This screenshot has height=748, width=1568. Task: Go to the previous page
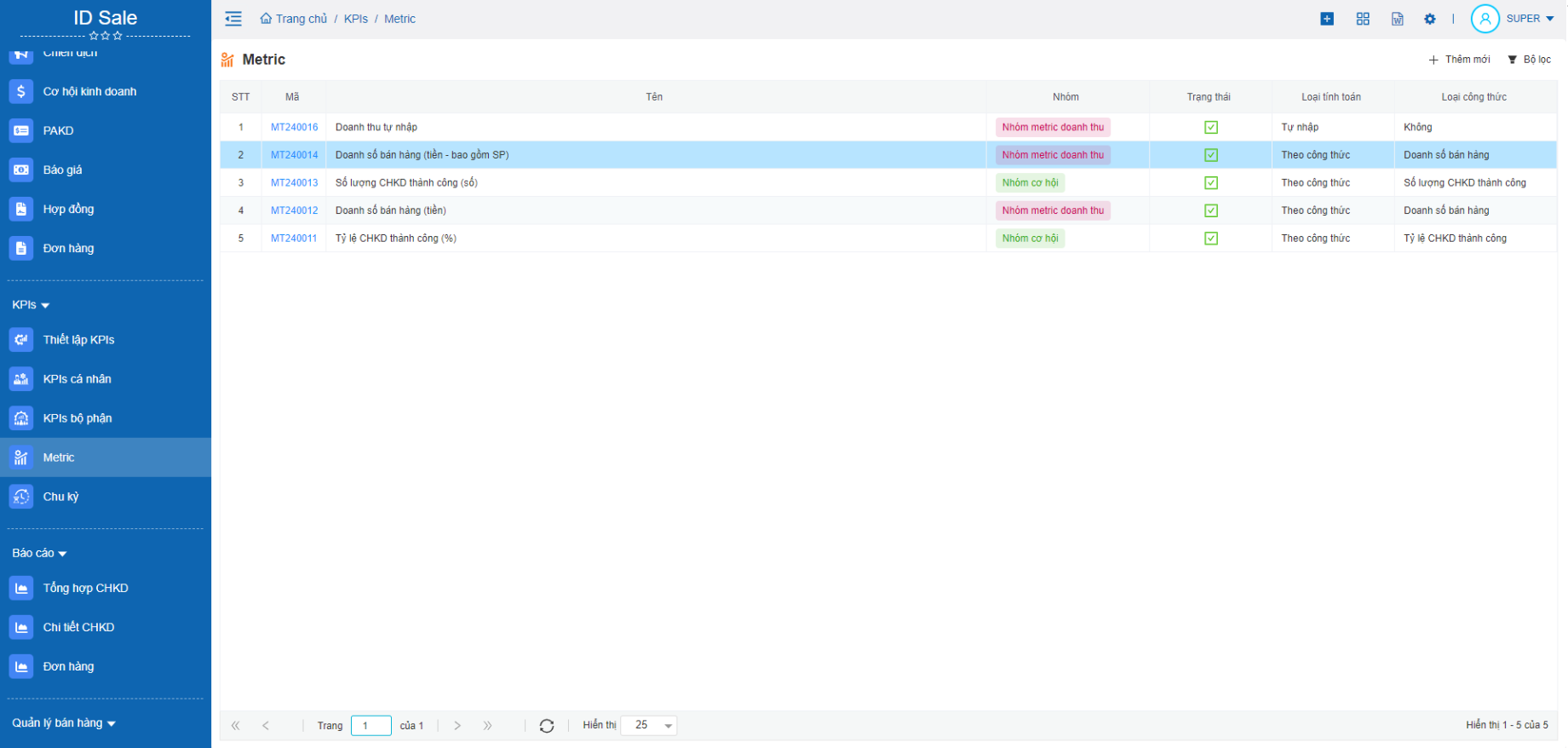point(266,726)
